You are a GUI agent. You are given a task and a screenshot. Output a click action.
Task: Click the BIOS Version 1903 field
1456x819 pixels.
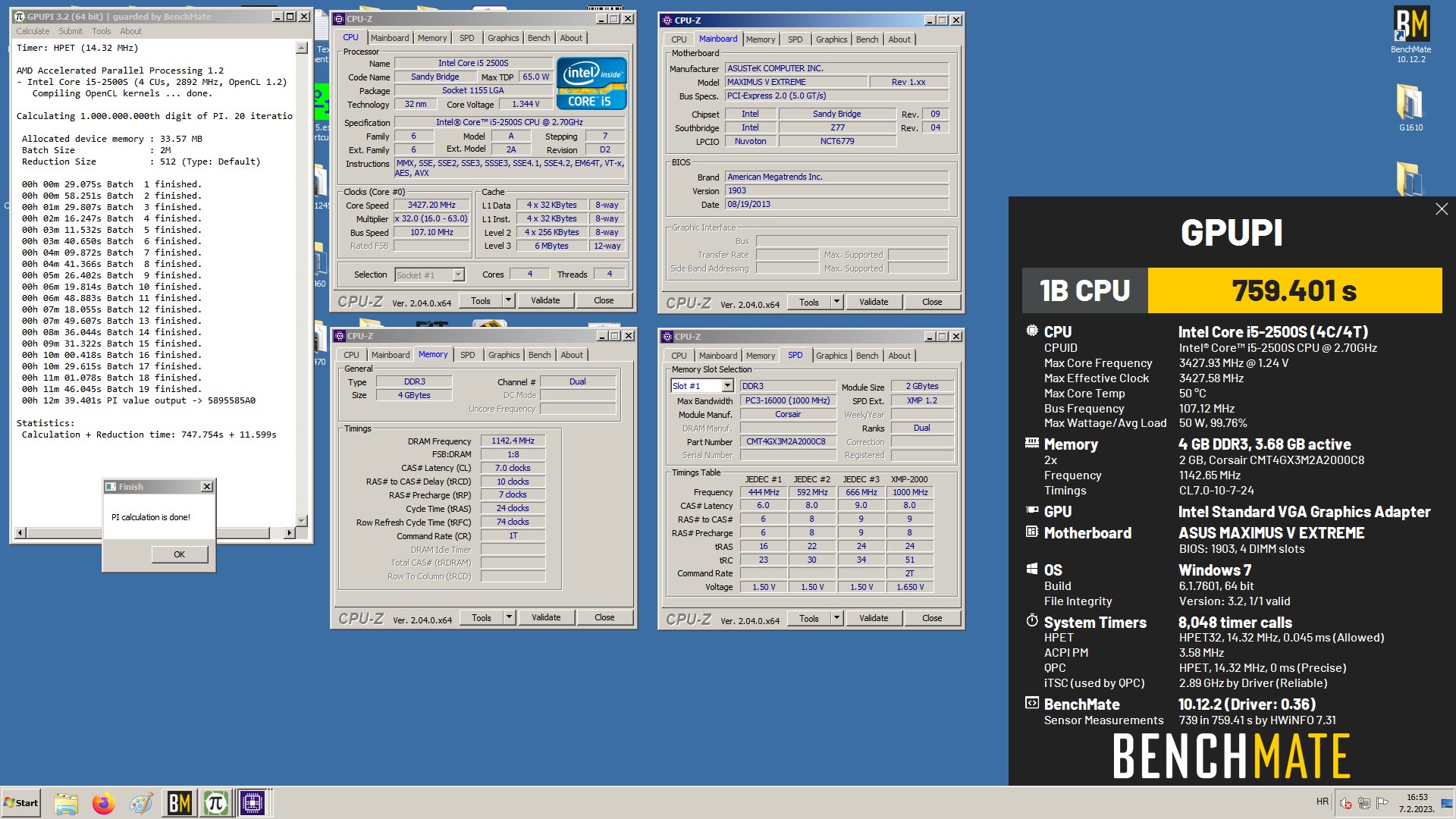point(836,191)
